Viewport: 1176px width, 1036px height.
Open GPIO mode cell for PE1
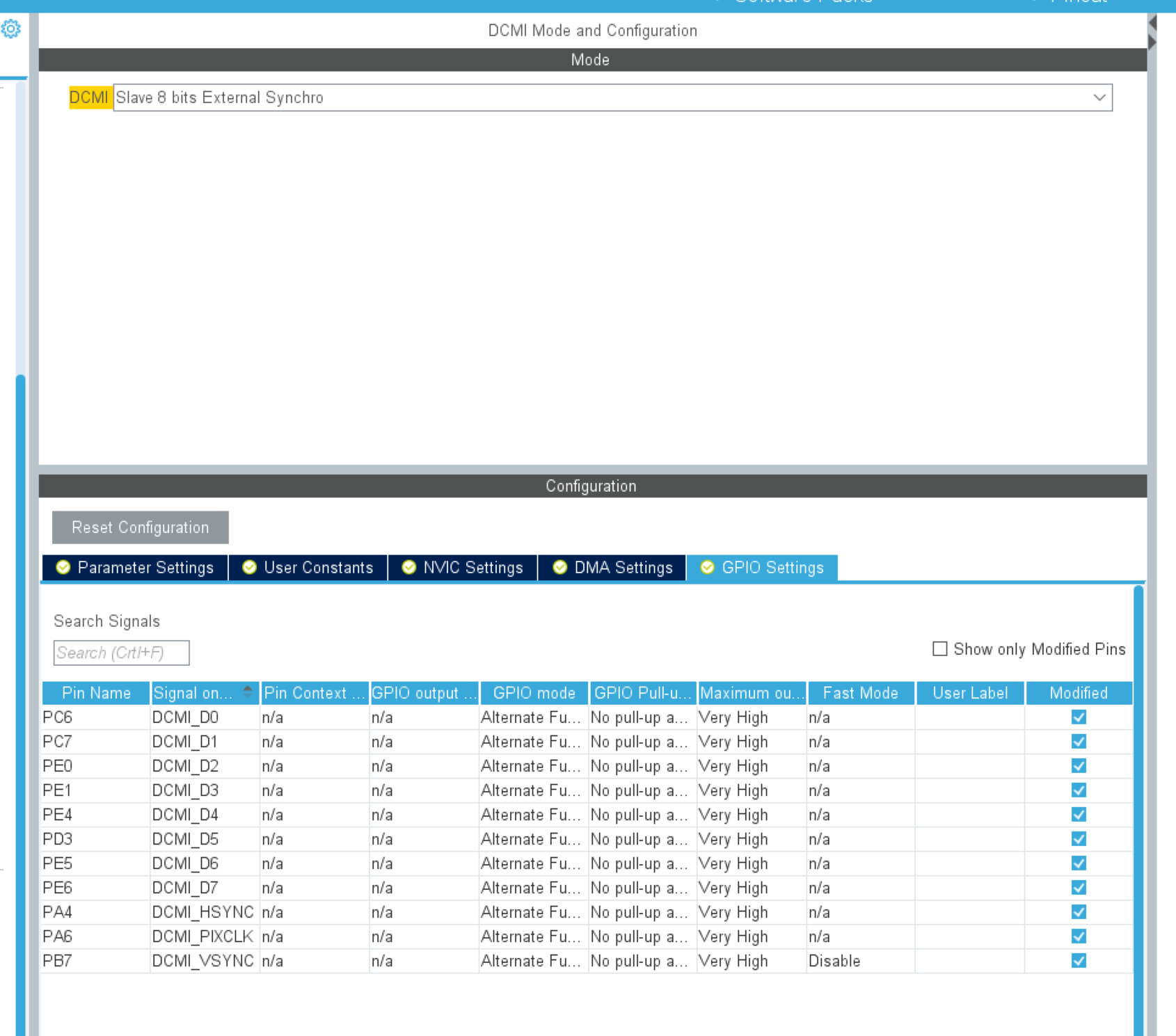[x=534, y=790]
